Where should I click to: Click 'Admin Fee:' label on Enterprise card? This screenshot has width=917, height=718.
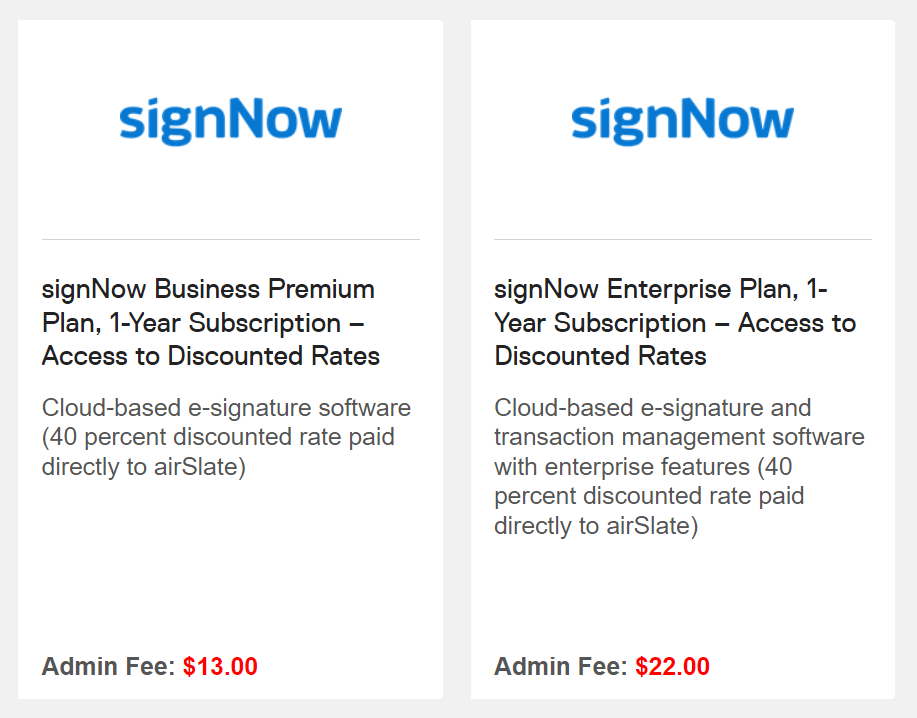click(x=561, y=667)
